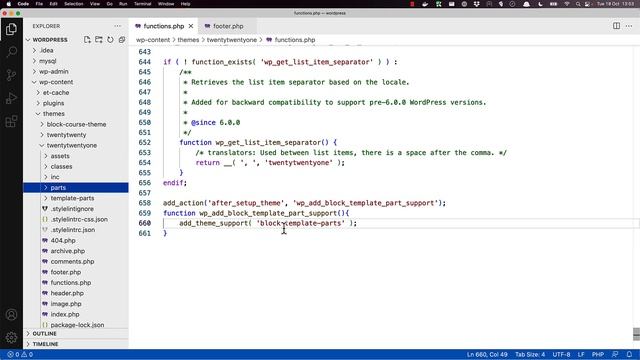Open the Source Control view
This screenshot has height=360, width=640.
click(11, 75)
